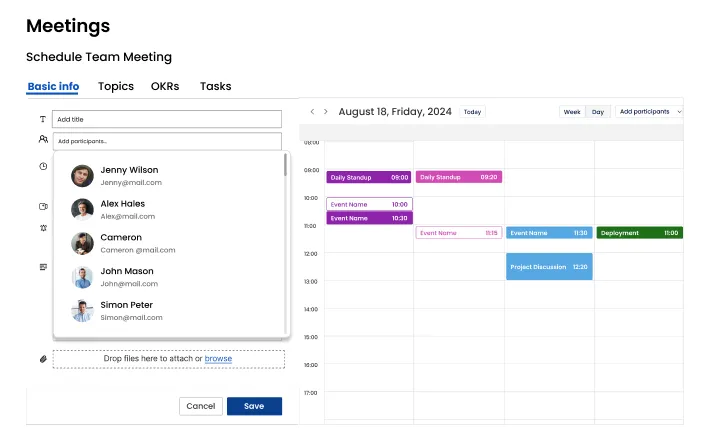Click the browse link to attach files
The width and height of the screenshot is (710, 445).
218,358
